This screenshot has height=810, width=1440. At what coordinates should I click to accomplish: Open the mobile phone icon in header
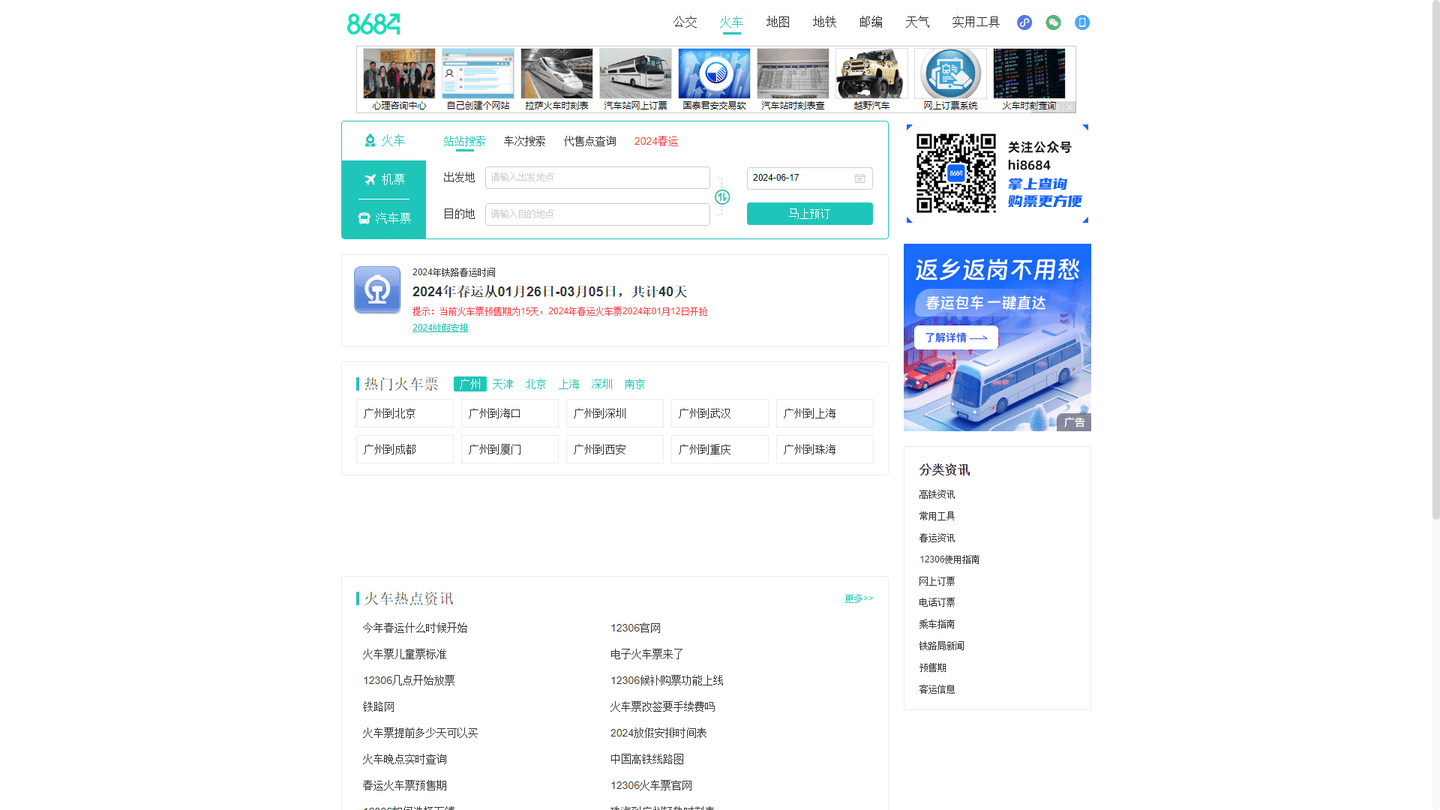[1082, 22]
